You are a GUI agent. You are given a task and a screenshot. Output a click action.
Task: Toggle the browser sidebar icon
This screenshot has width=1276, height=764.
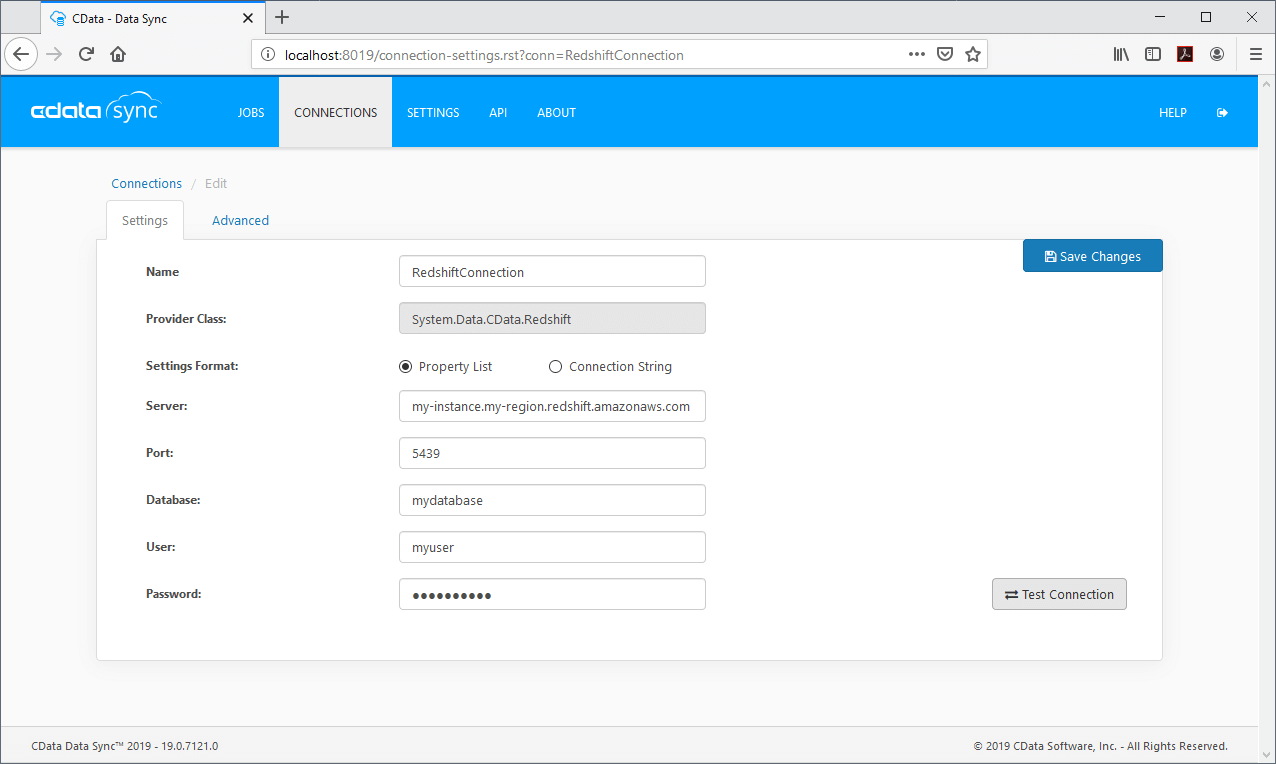(x=1153, y=54)
